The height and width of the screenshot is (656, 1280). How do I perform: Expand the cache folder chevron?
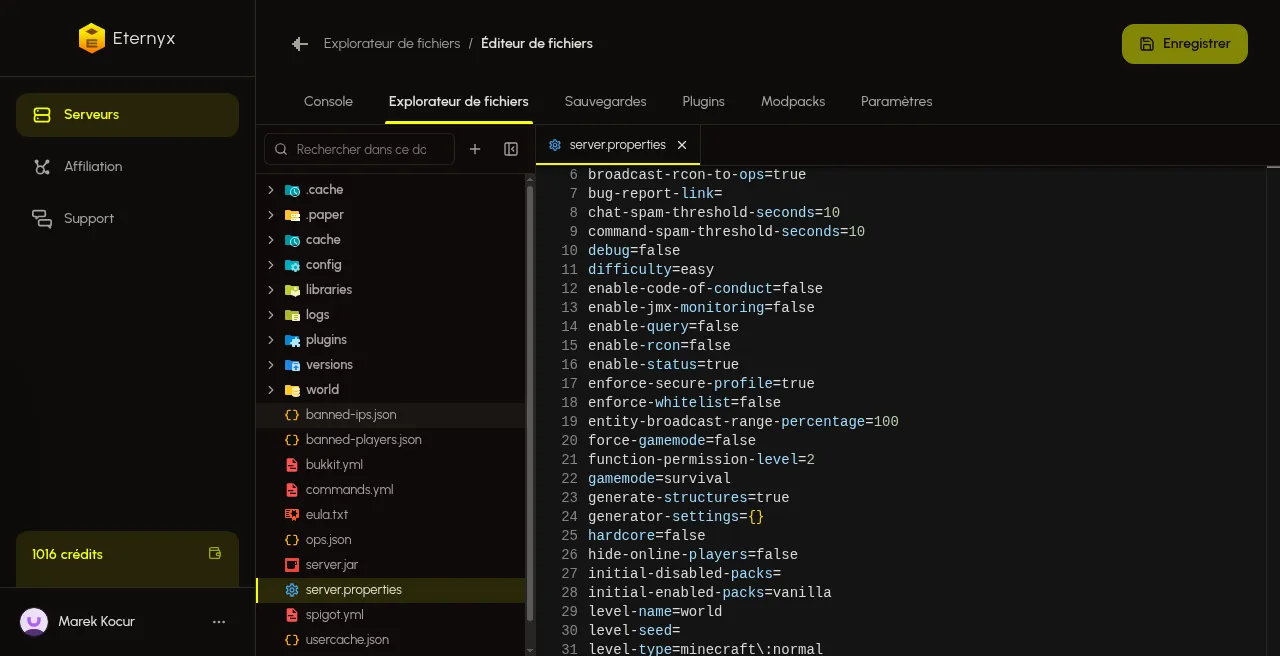pos(271,240)
